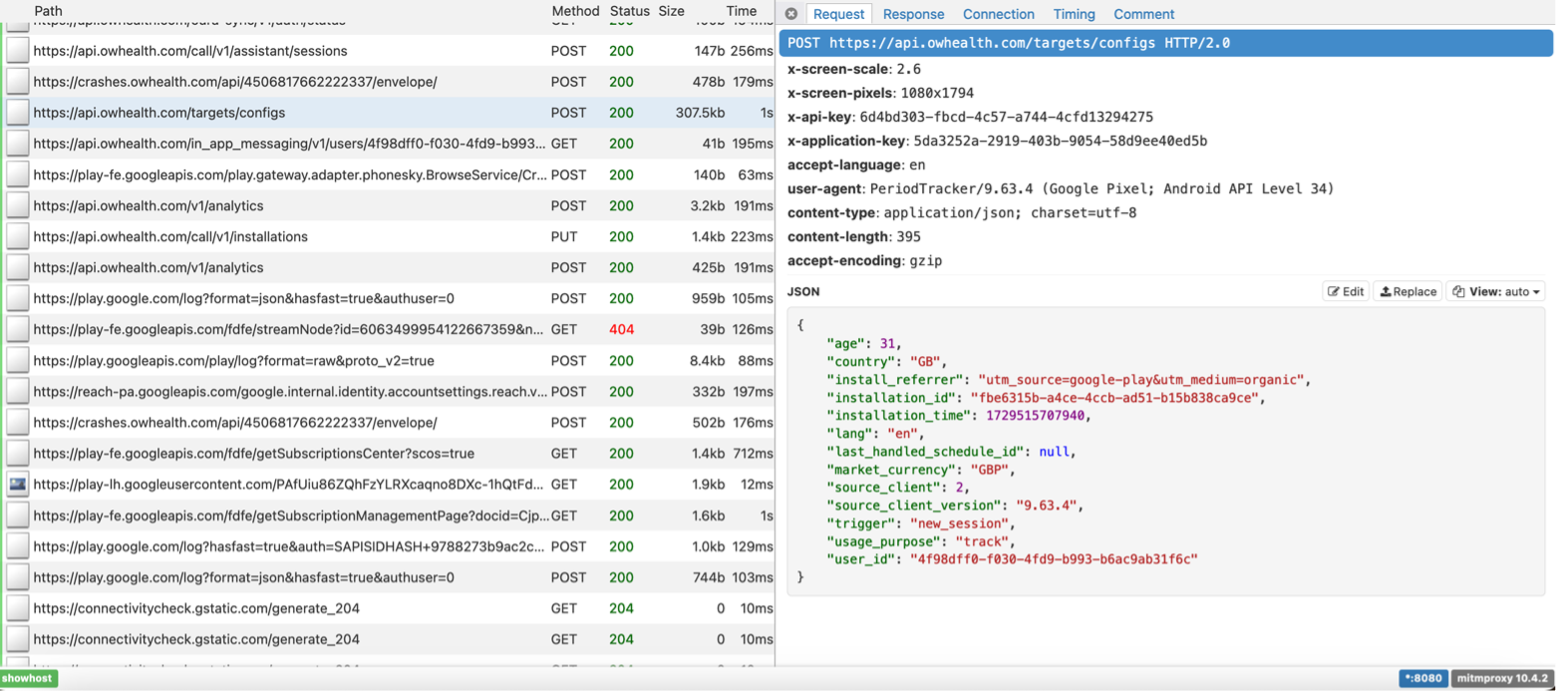Click the *:8080 listening port badge
This screenshot has width=1558, height=693.
tap(1421, 678)
